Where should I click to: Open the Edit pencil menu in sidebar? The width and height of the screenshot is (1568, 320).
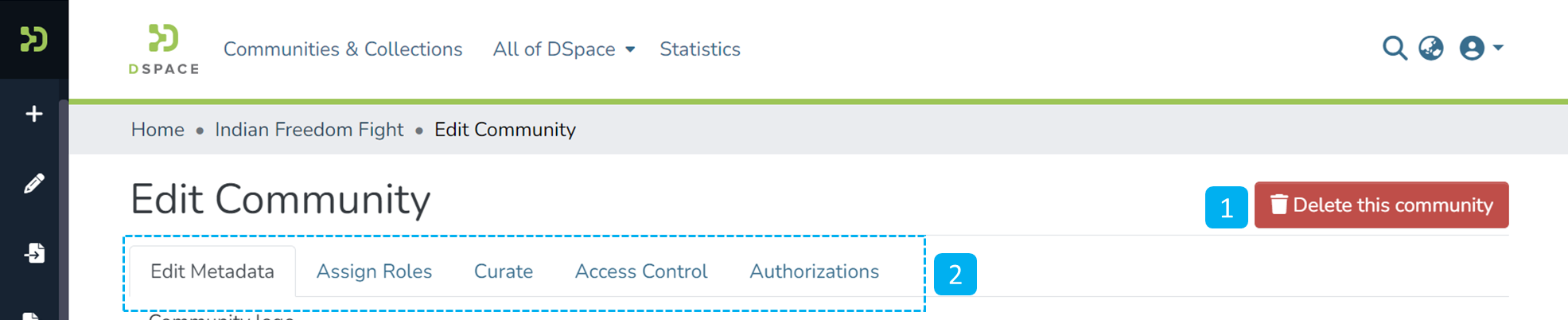click(x=33, y=184)
